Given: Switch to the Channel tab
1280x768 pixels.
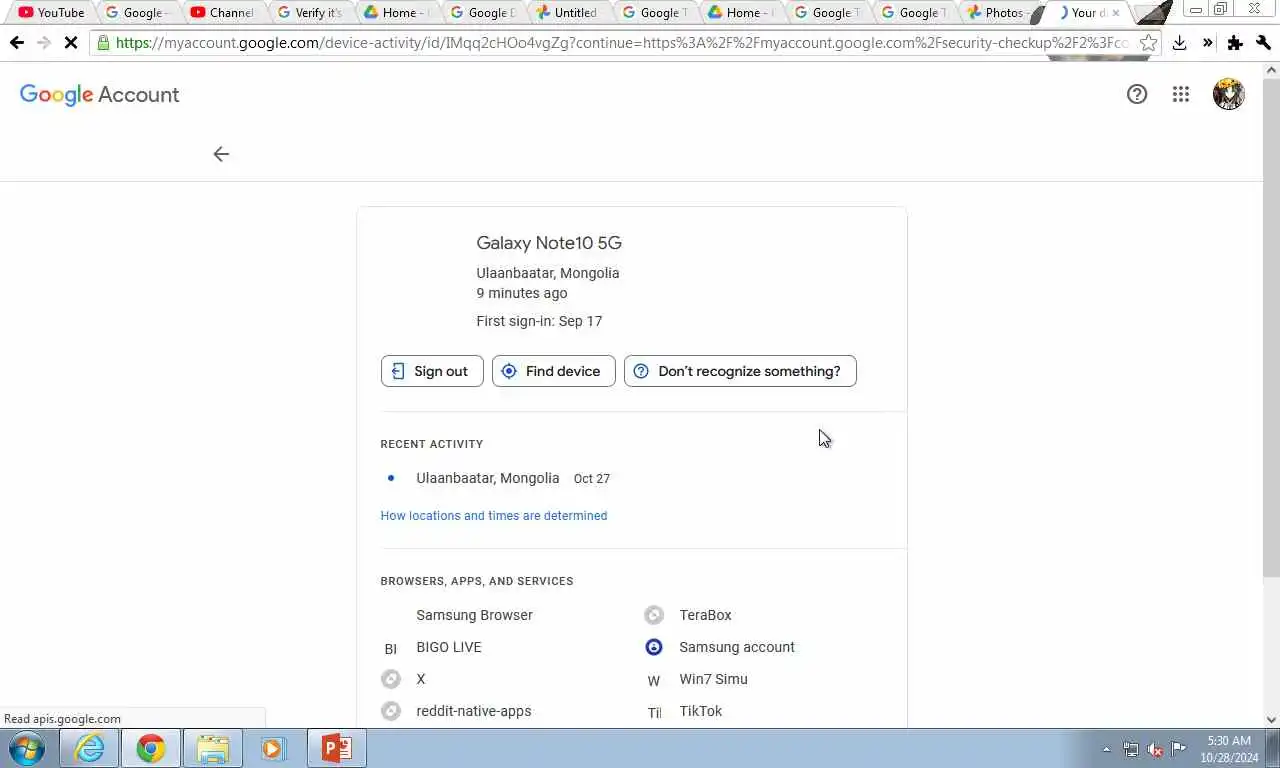Looking at the screenshot, I should [222, 13].
